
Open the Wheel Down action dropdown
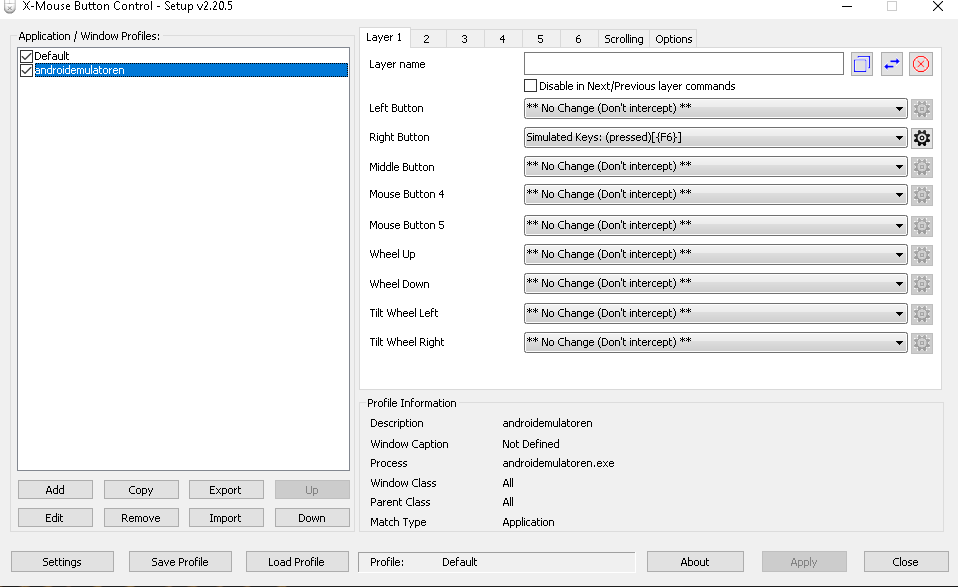(x=715, y=283)
